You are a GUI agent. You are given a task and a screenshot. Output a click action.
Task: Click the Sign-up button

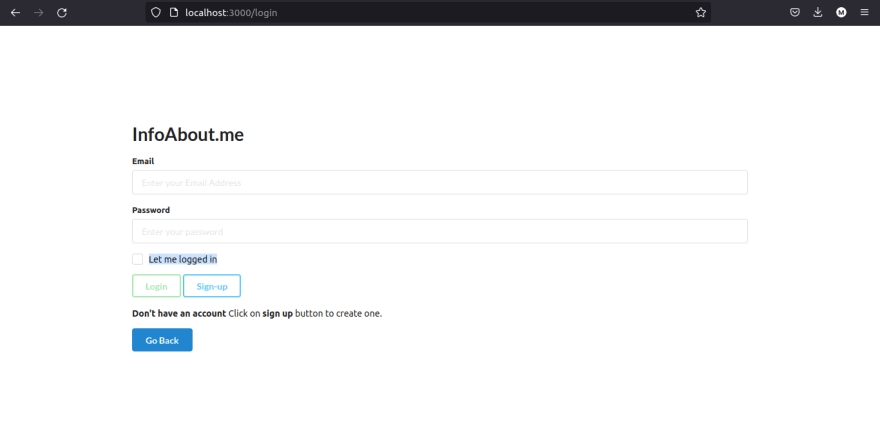(x=212, y=286)
